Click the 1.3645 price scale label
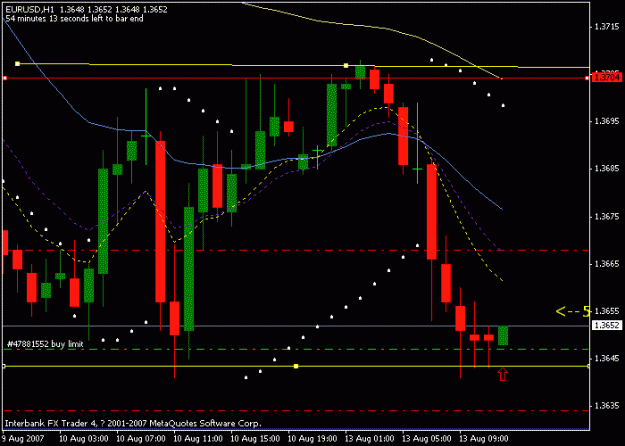The image size is (625, 446). coord(607,358)
